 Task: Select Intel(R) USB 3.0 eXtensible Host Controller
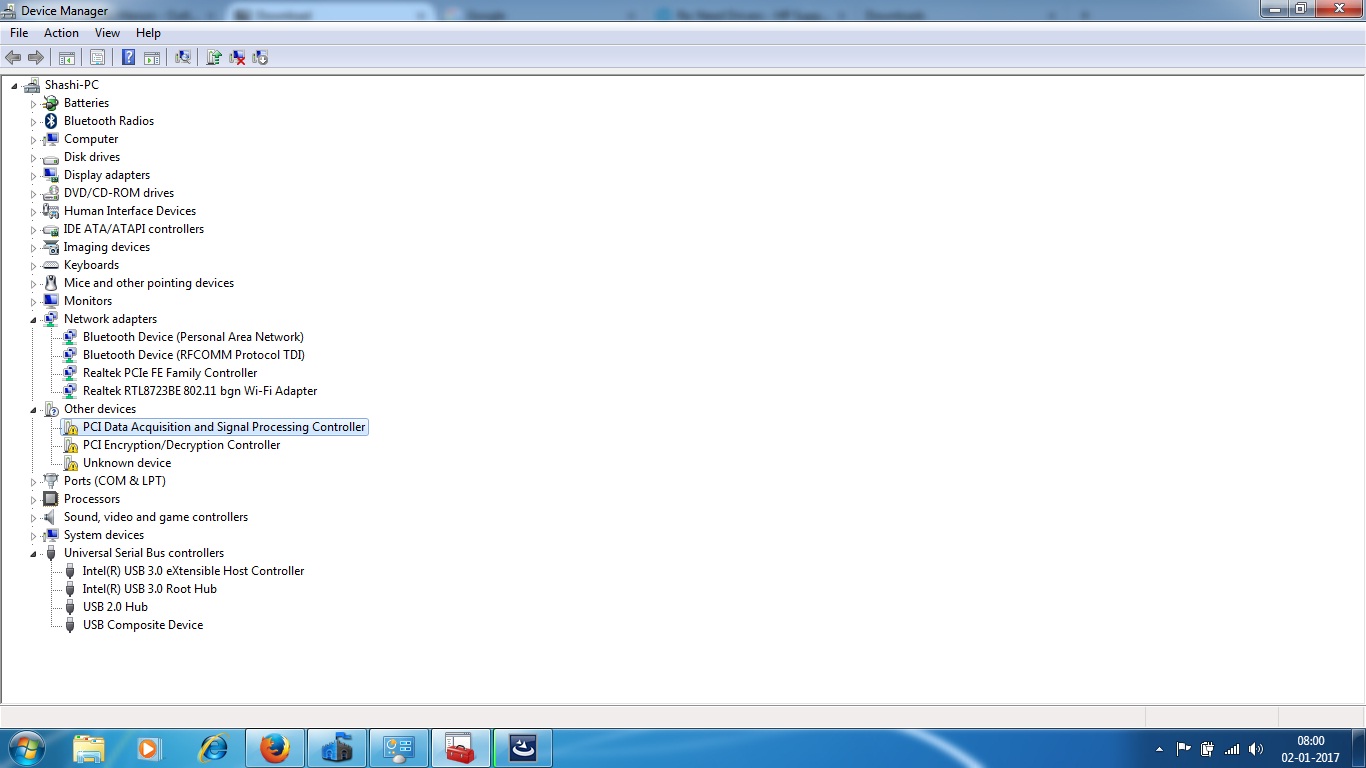[193, 571]
